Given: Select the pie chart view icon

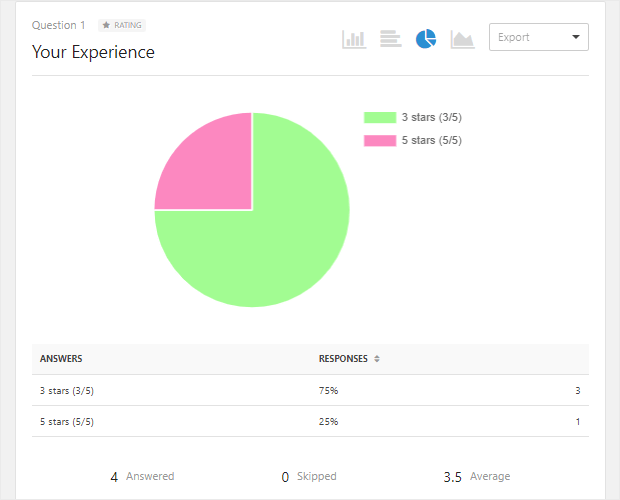Looking at the screenshot, I should point(427,39).
